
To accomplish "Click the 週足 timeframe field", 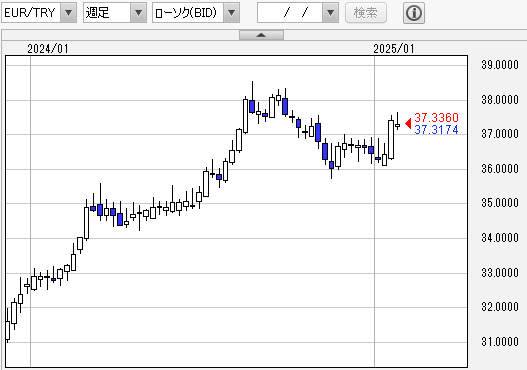I will click(107, 13).
